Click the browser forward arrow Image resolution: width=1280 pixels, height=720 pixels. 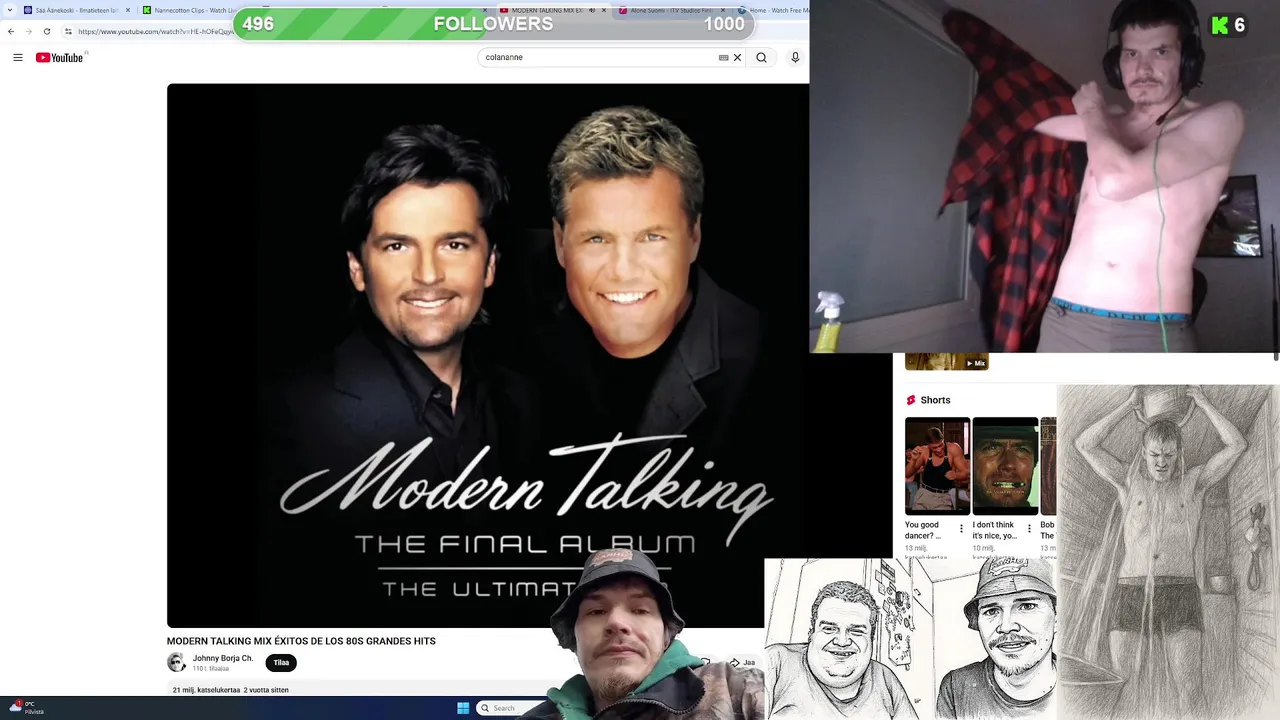pos(29,31)
